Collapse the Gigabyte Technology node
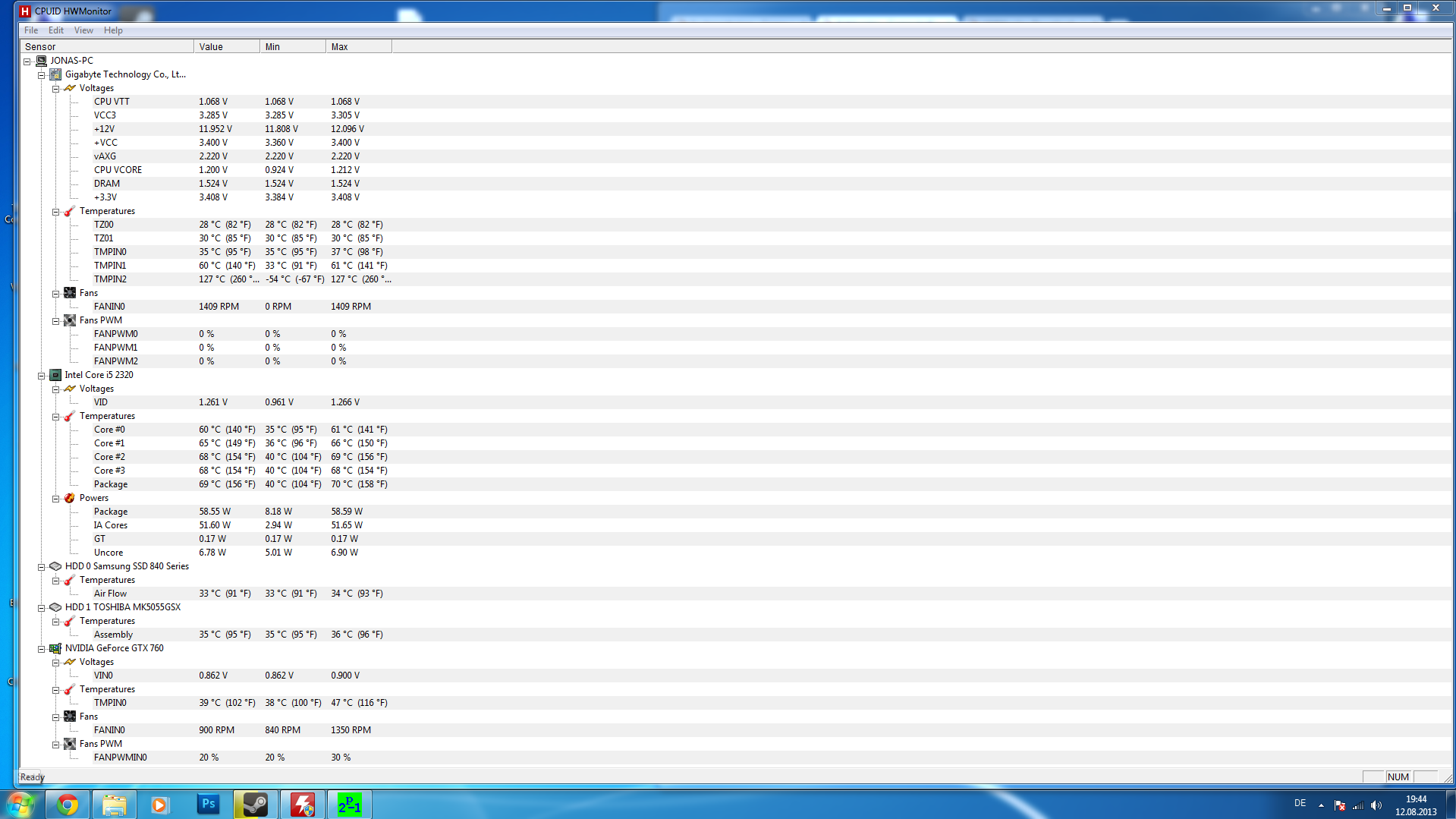 [x=42, y=75]
